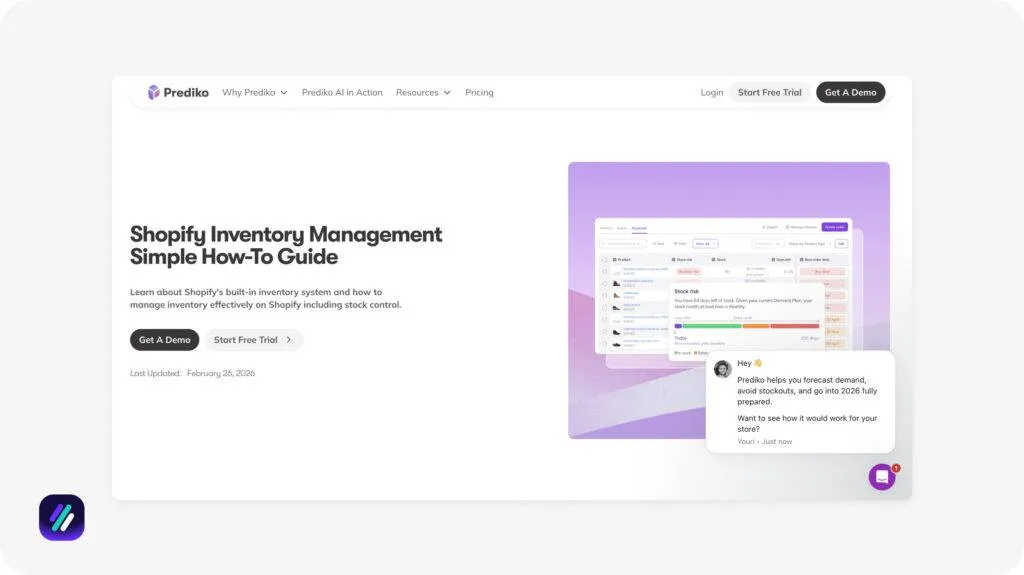Viewport: 1024px width, 575px height.
Task: Click the Get A Demo button in the navbar
Action: [850, 92]
